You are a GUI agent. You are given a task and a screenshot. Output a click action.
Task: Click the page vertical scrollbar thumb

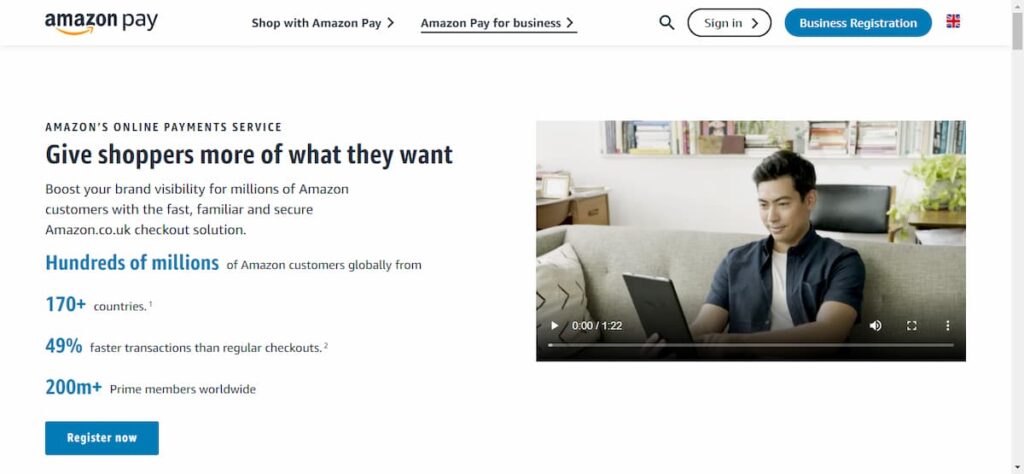pos(1017,31)
